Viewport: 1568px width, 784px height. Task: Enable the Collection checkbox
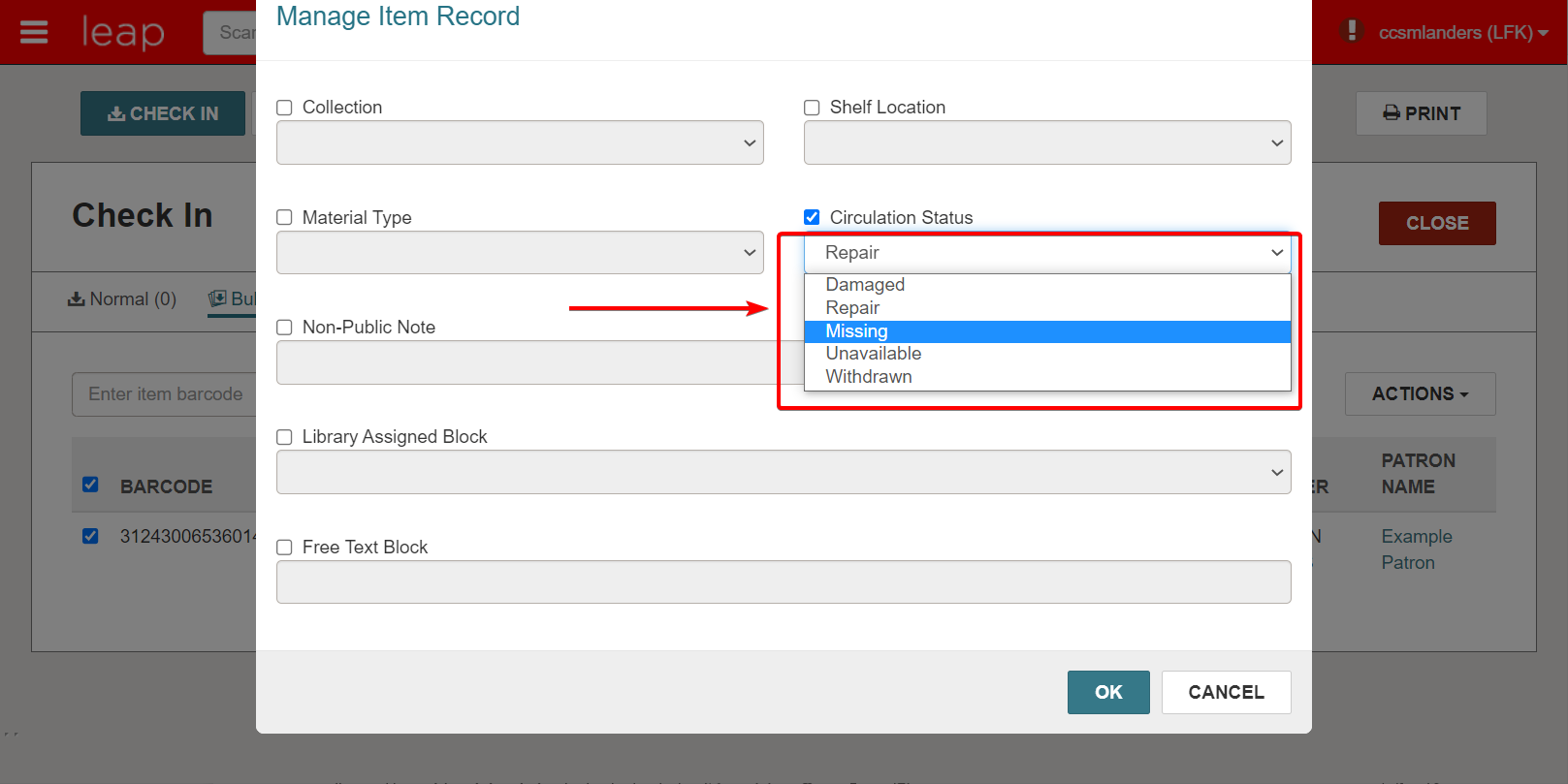pyautogui.click(x=284, y=108)
